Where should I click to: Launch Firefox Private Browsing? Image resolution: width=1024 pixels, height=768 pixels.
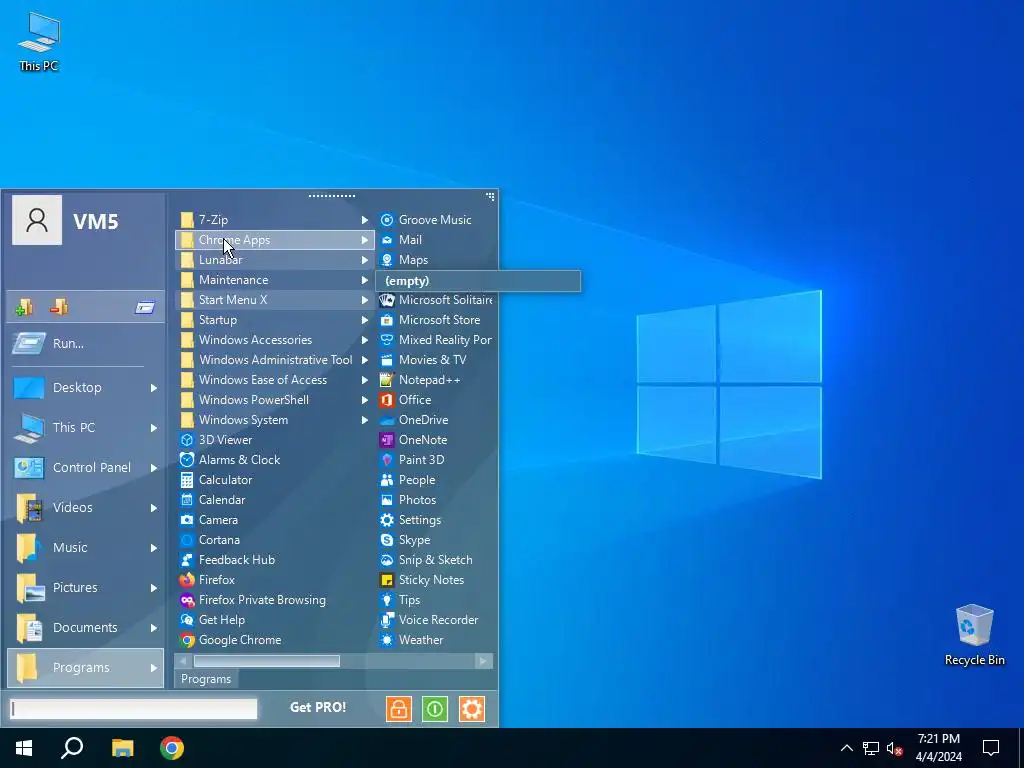tap(274, 600)
